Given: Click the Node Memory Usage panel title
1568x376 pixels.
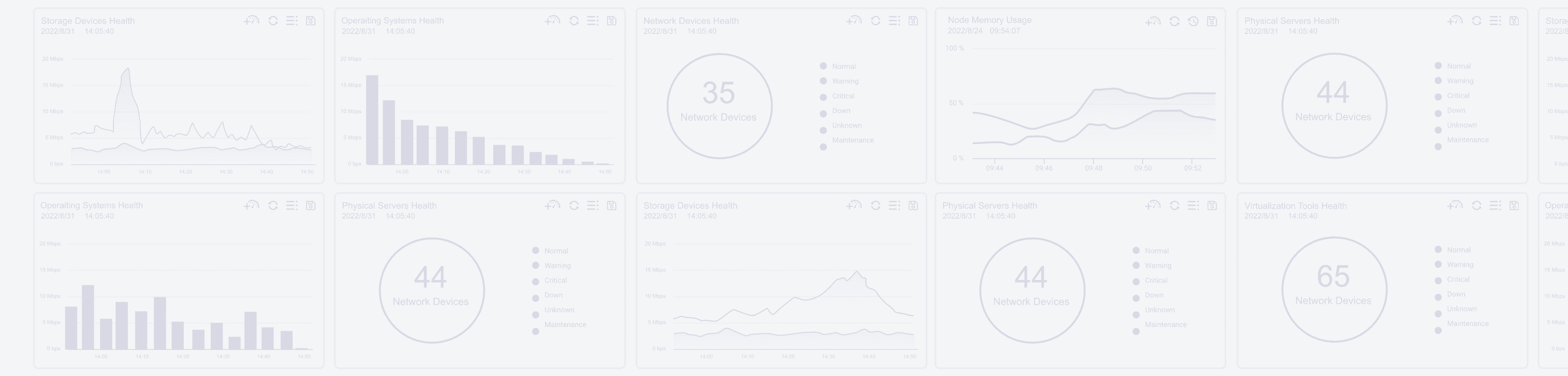Looking at the screenshot, I should pos(989,20).
